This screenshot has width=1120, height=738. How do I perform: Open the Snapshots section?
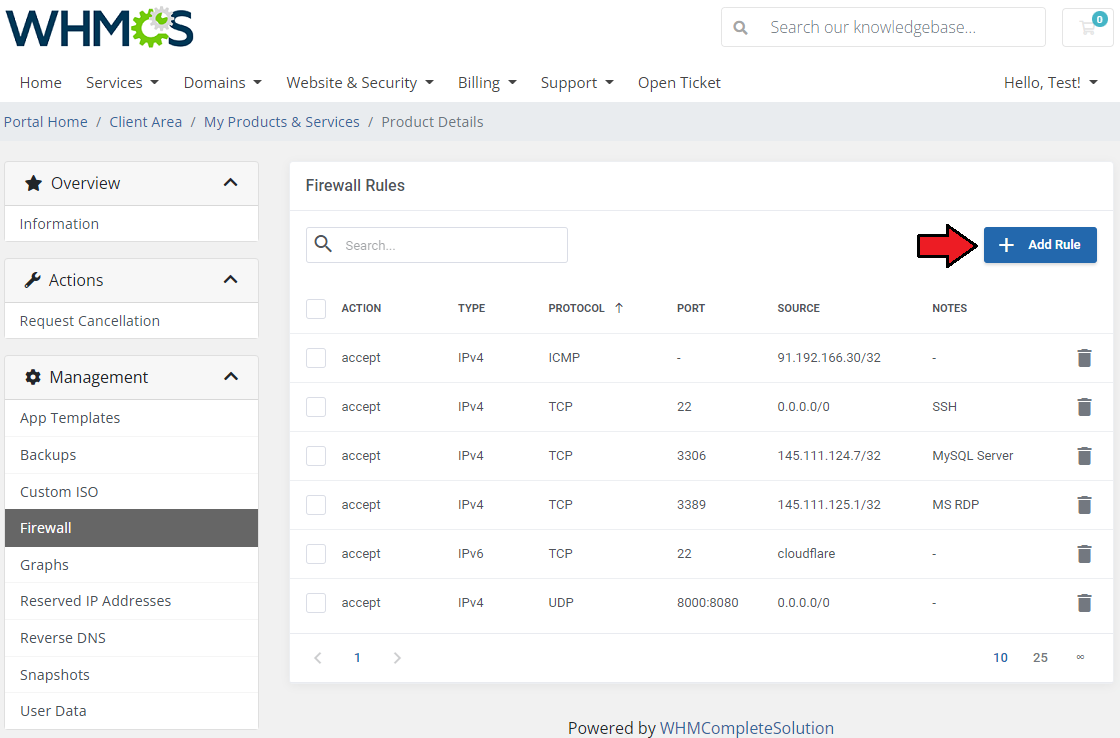tap(131, 675)
